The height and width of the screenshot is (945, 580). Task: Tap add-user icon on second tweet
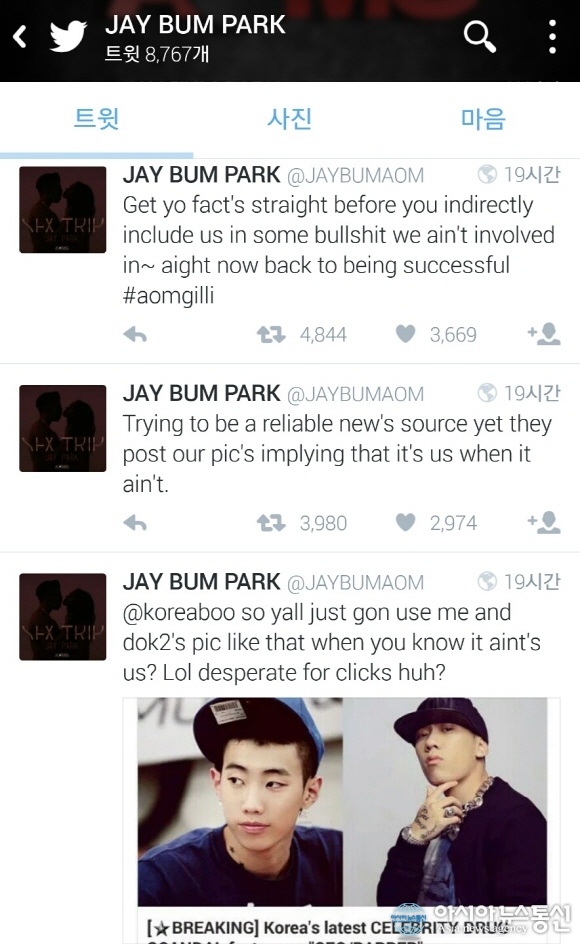tap(544, 522)
